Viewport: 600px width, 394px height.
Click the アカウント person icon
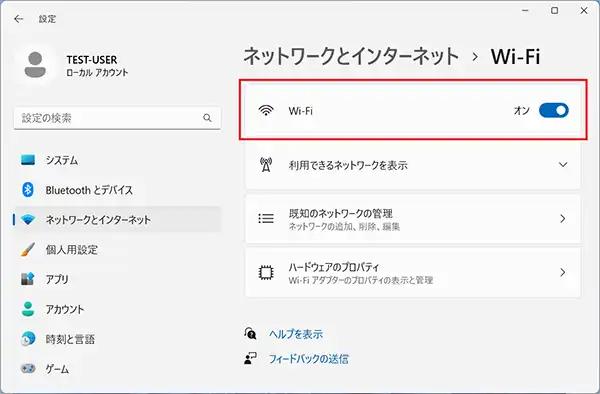(28, 309)
